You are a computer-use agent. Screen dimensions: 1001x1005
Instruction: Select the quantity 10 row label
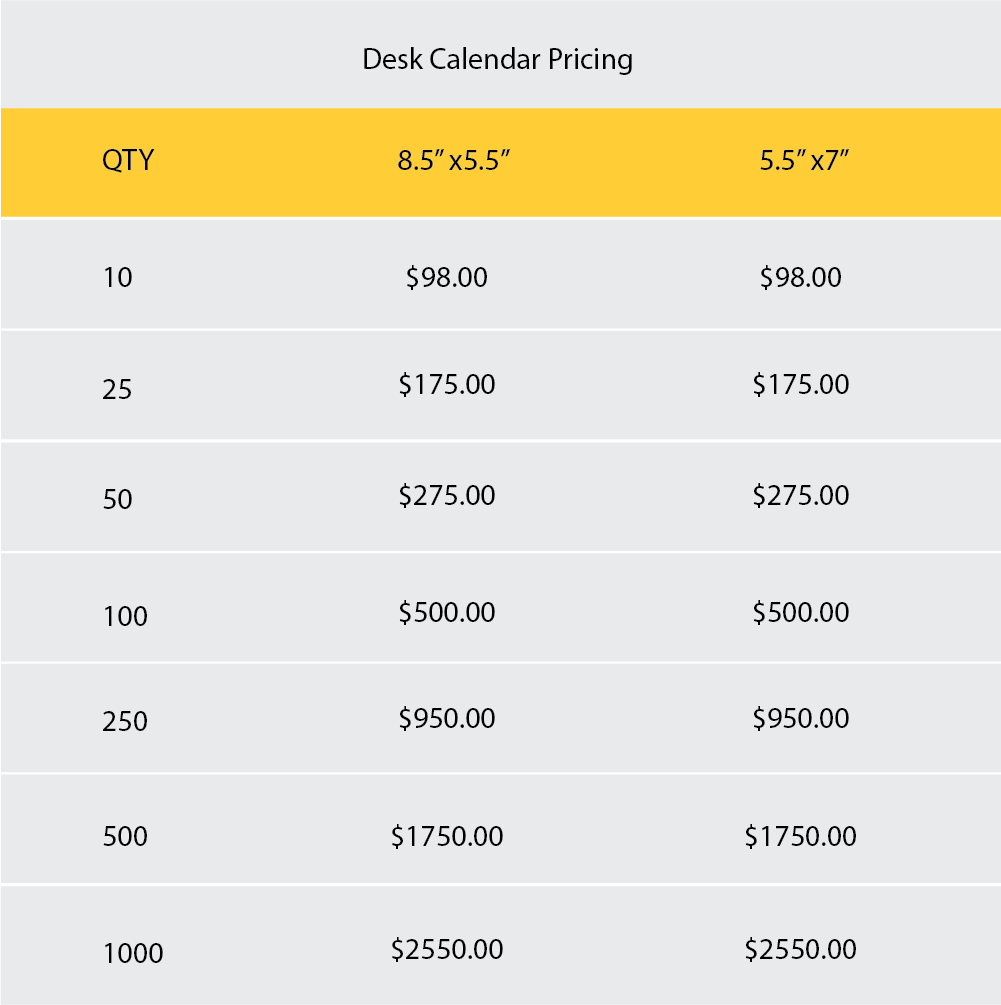tap(117, 277)
